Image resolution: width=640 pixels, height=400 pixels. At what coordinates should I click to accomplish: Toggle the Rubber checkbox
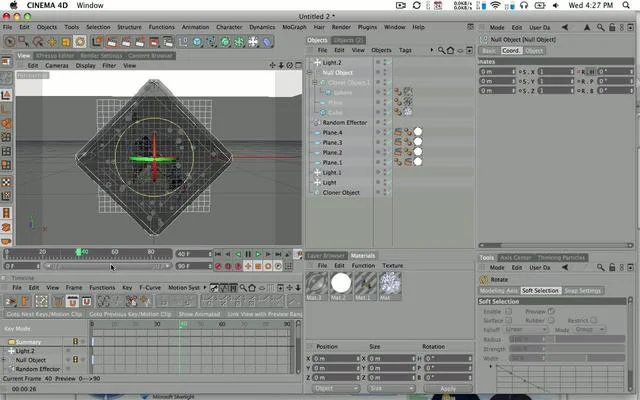[551, 320]
